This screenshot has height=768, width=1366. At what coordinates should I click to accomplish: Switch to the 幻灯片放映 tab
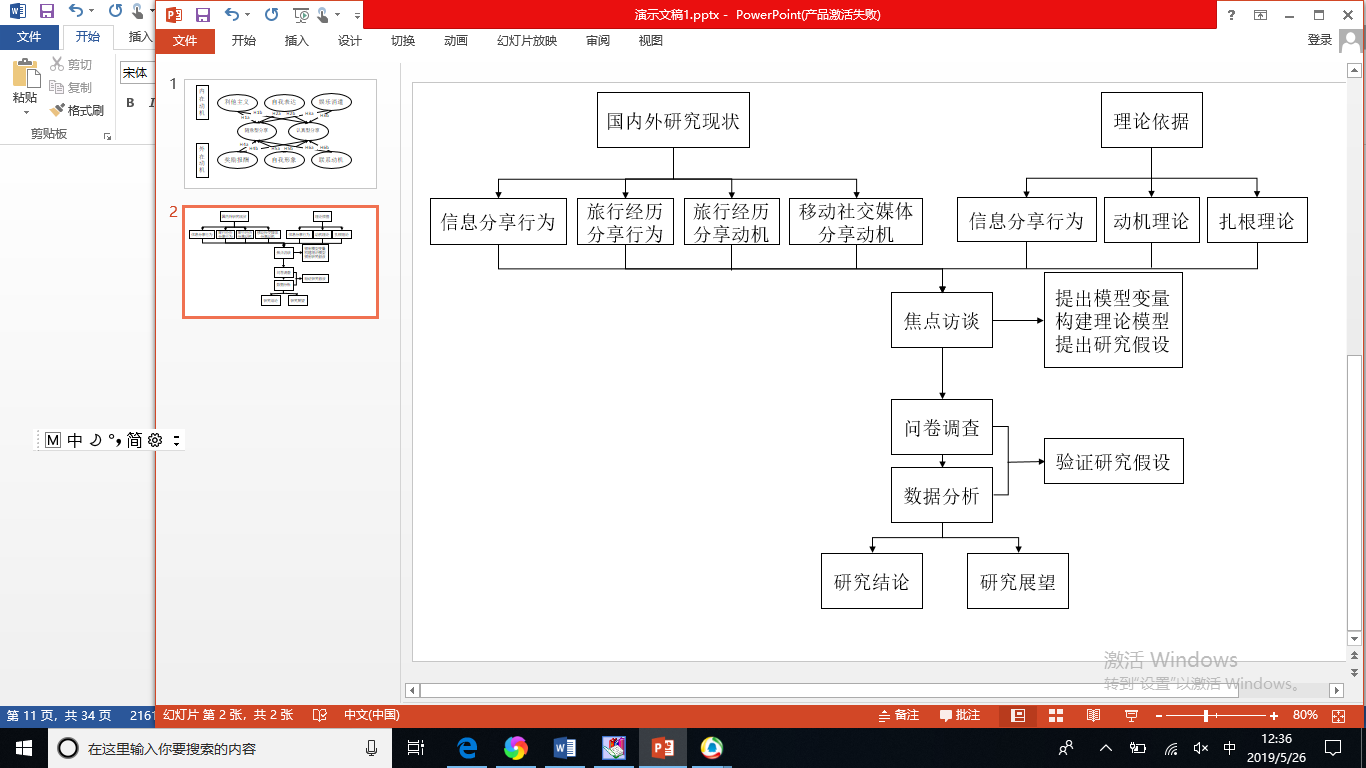pyautogui.click(x=527, y=41)
